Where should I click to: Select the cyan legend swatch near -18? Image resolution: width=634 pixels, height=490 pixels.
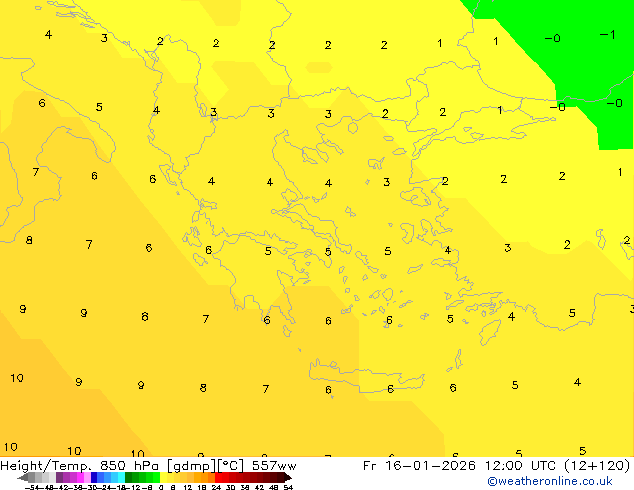point(121,477)
